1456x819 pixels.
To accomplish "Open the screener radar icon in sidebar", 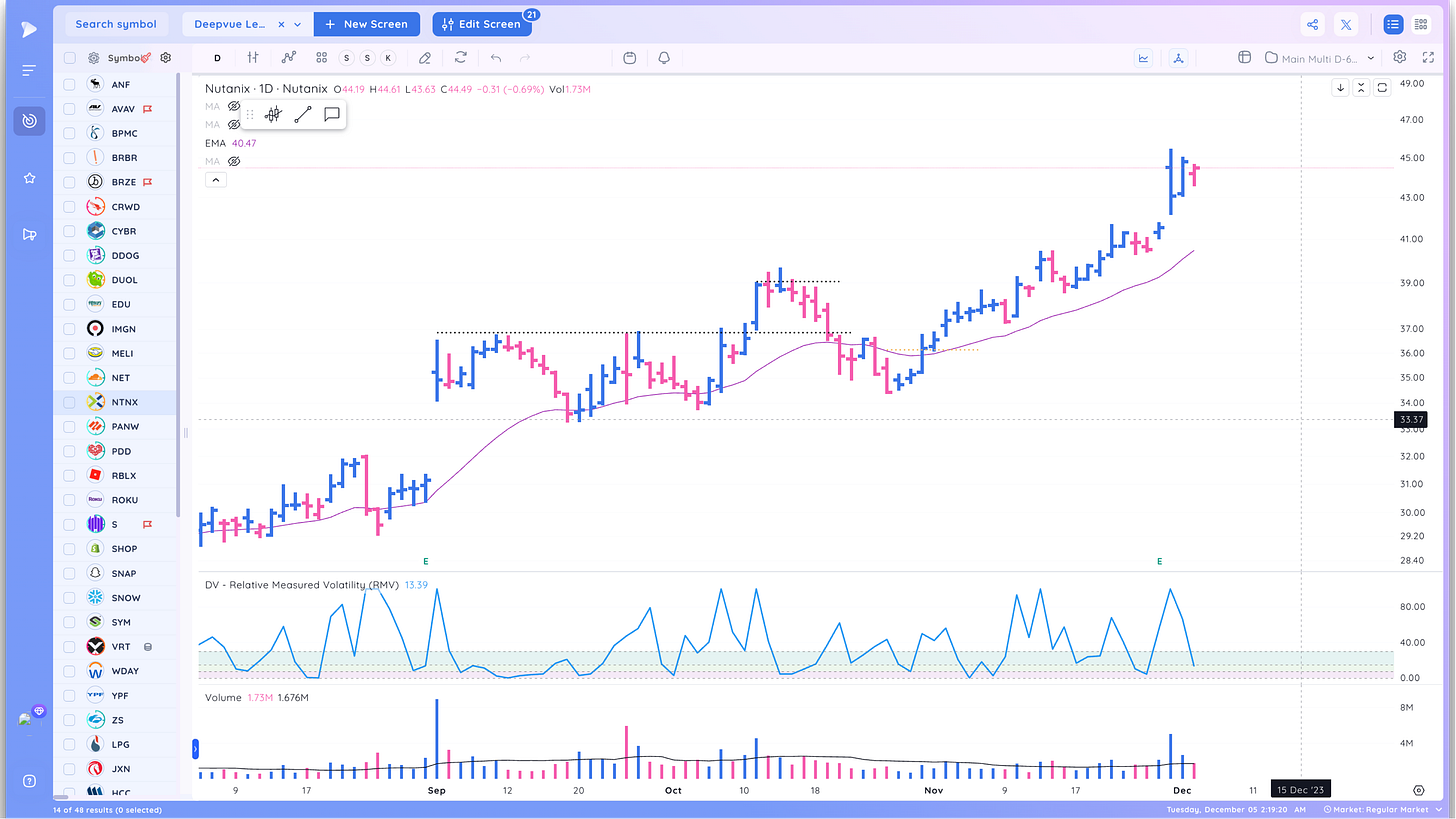I will tap(29, 121).
